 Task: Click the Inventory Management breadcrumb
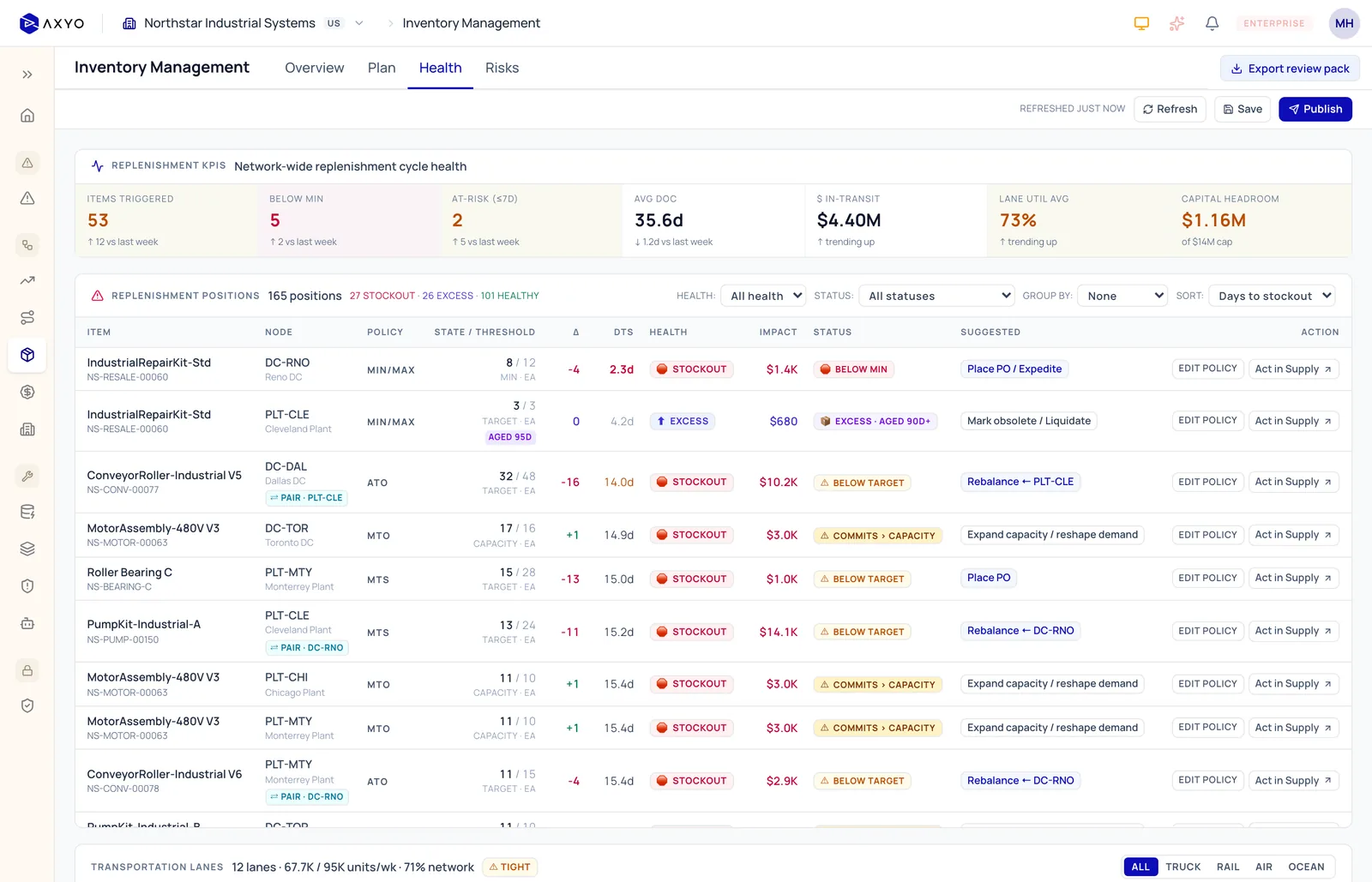click(471, 23)
